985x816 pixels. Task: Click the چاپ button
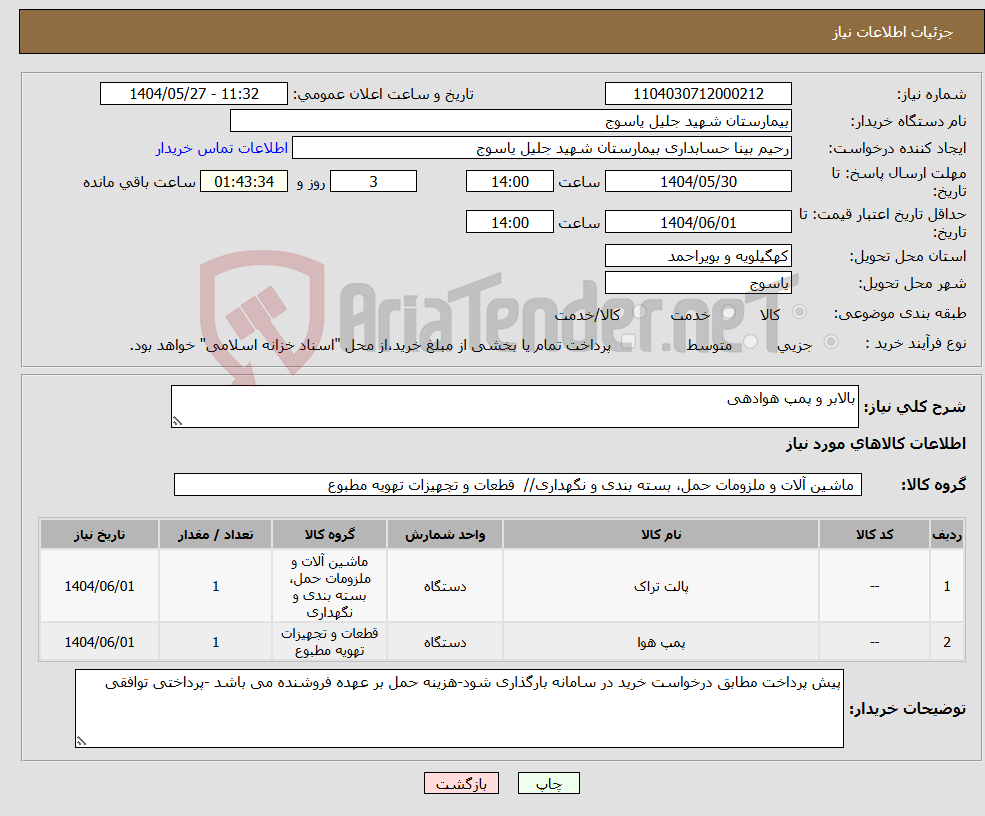point(549,783)
